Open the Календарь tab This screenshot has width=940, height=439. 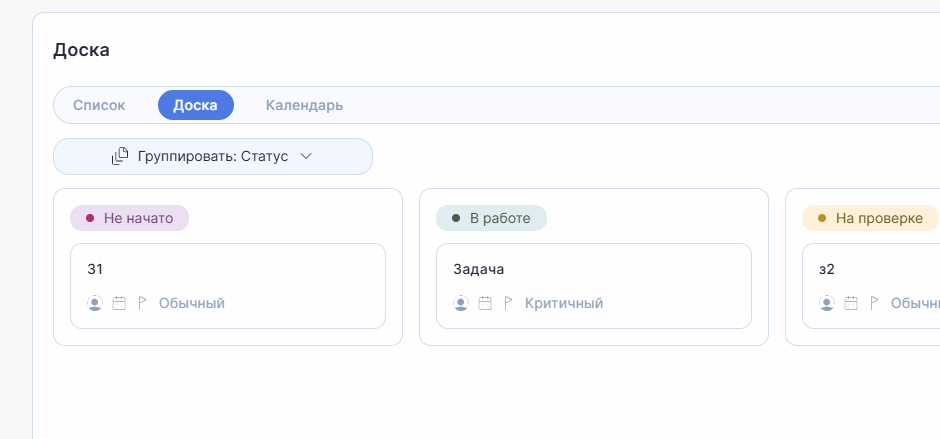304,105
